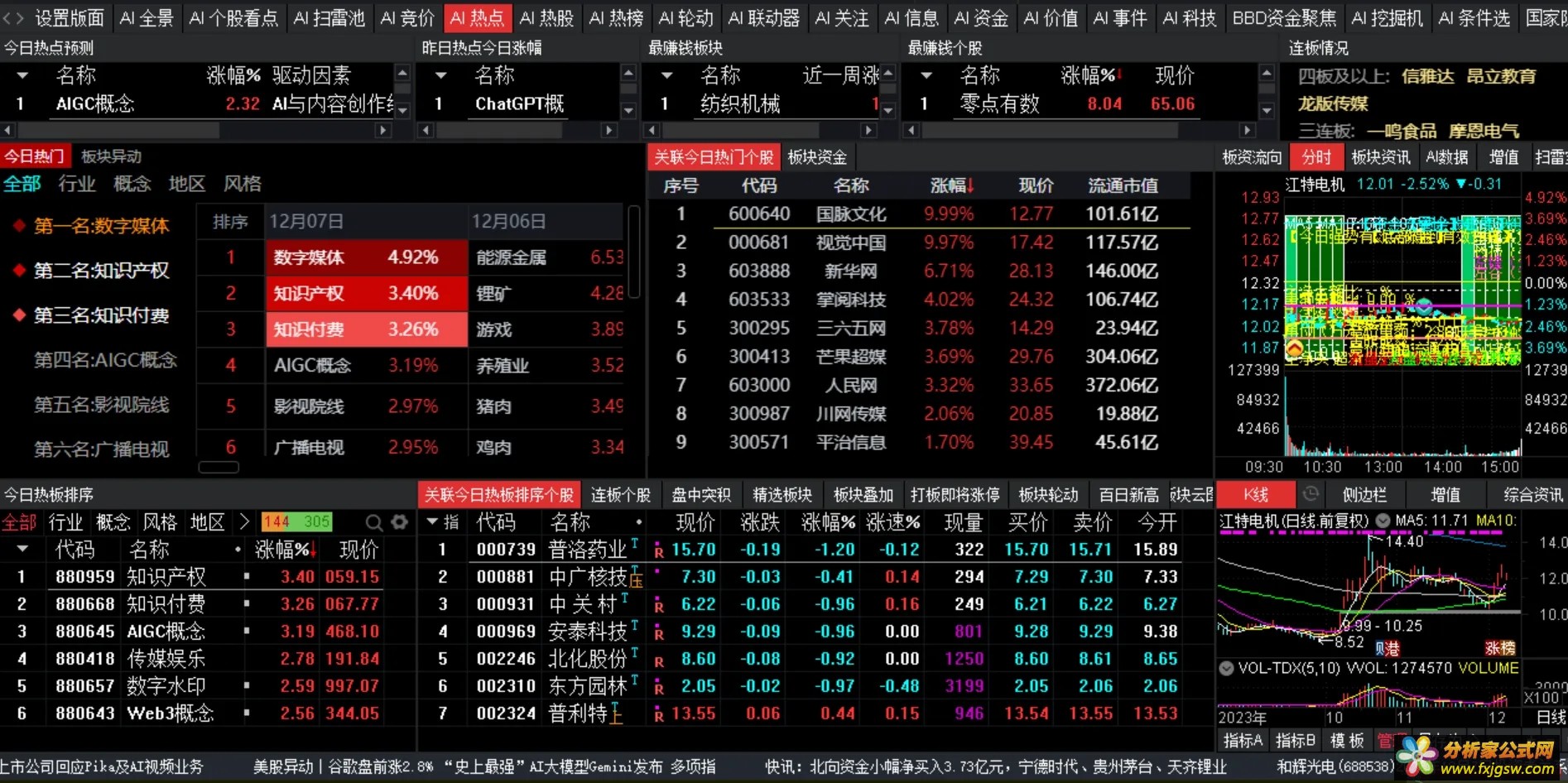The height and width of the screenshot is (783, 1568).
Task: Click the search magnifier in hot sector ranking
Action: click(x=374, y=522)
